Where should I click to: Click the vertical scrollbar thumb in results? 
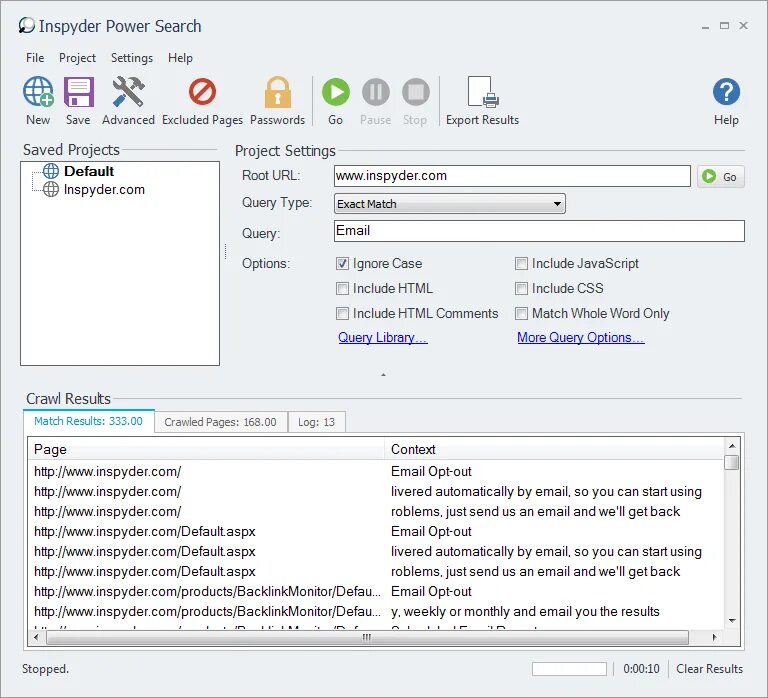click(x=732, y=462)
